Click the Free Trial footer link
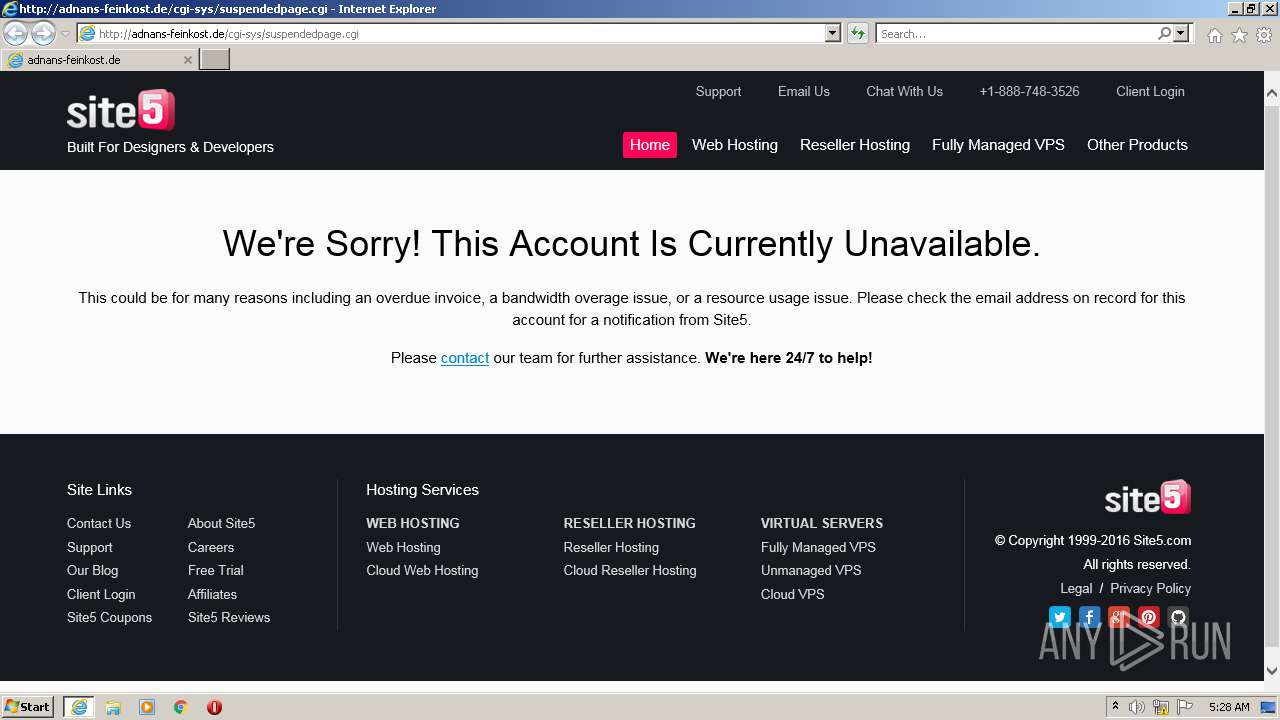 tap(216, 570)
